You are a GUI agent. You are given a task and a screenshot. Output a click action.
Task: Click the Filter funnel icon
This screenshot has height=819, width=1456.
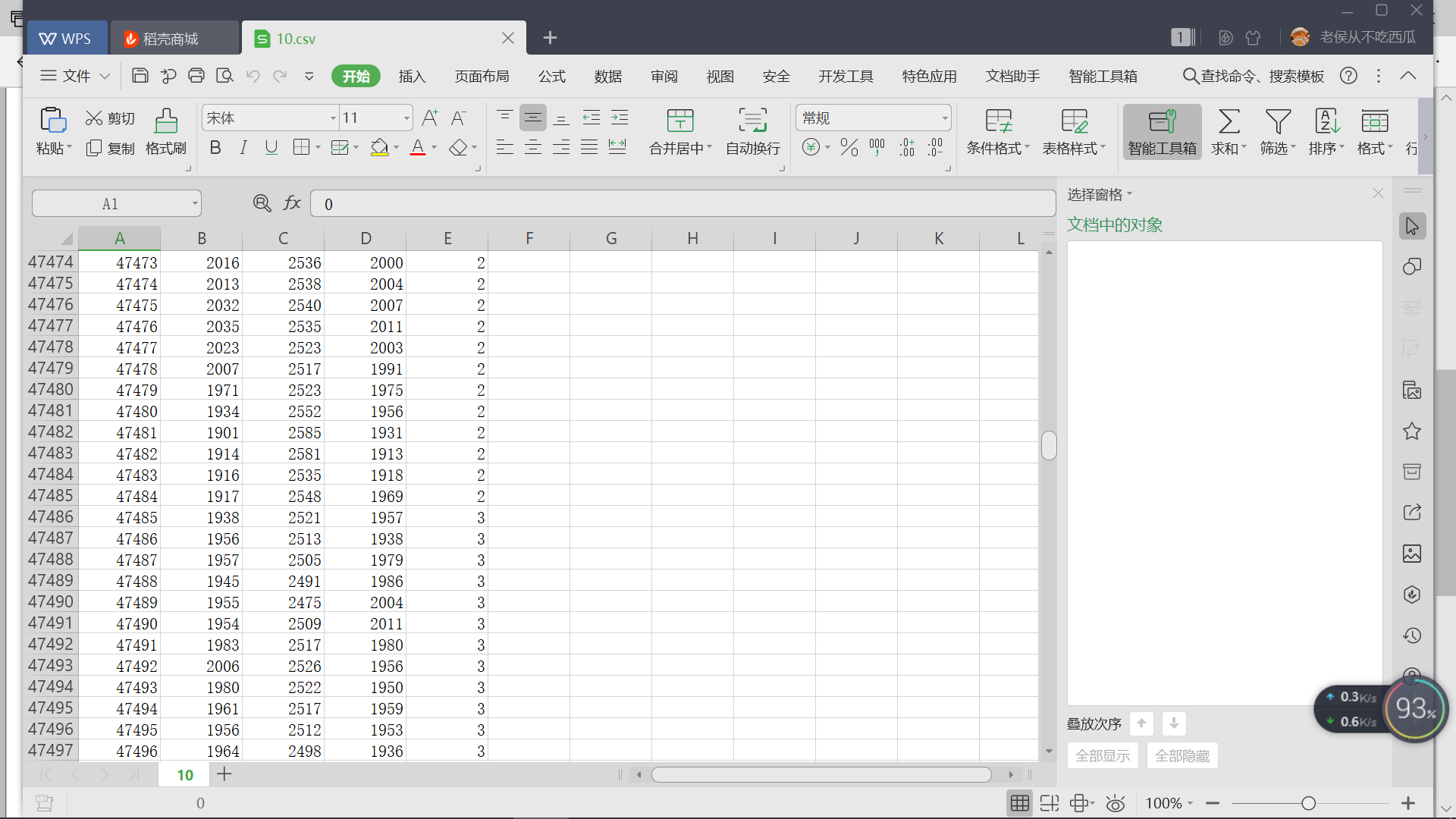tap(1278, 121)
